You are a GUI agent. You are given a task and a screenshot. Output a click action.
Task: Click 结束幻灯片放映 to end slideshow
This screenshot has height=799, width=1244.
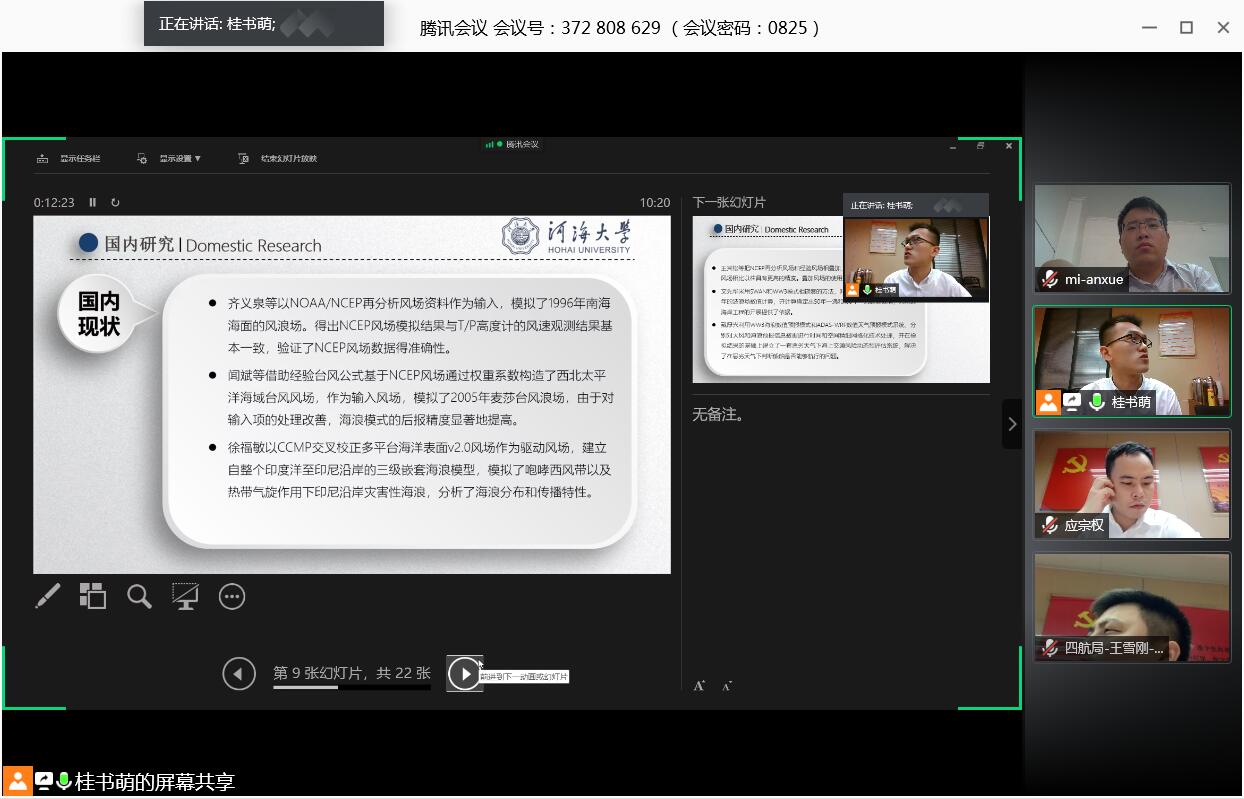[x=278, y=159]
